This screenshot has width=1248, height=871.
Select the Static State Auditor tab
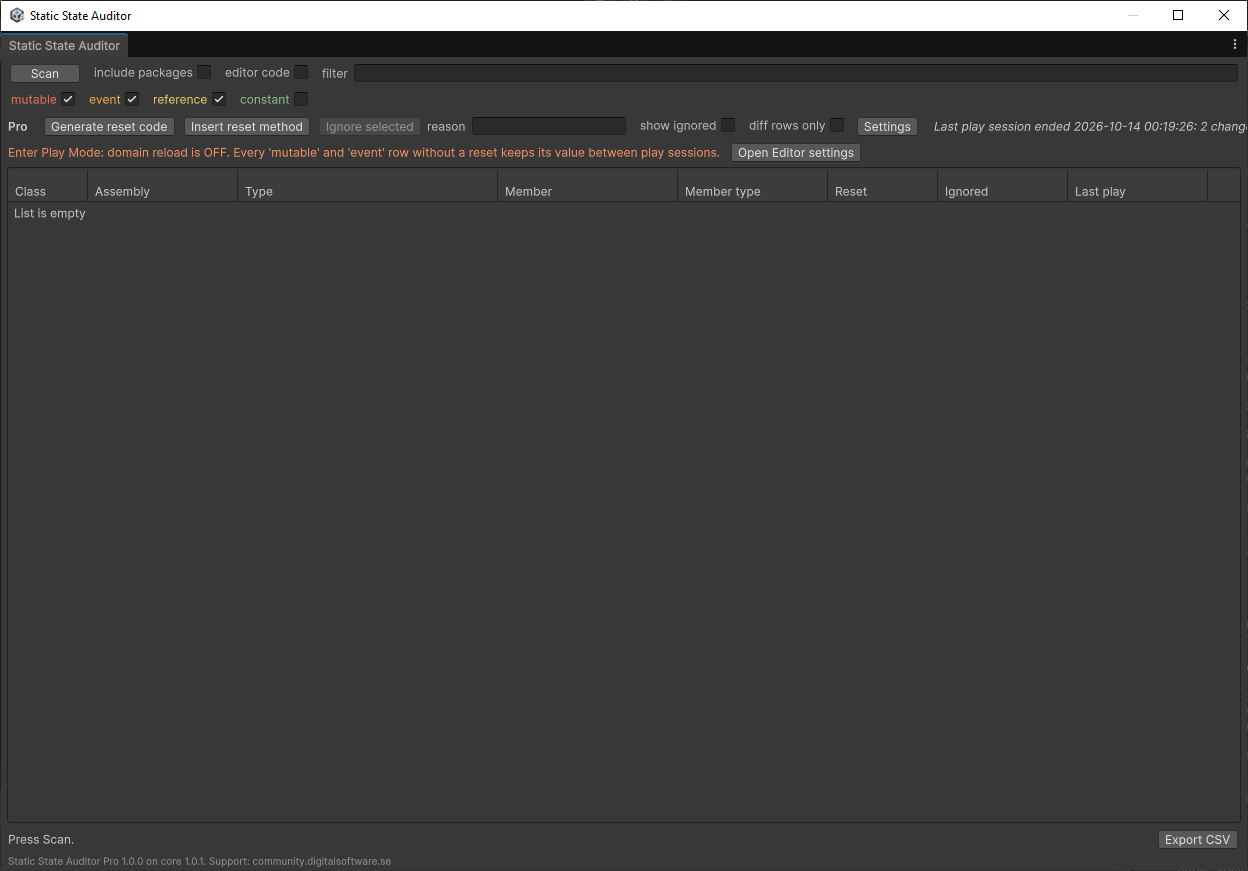[64, 45]
